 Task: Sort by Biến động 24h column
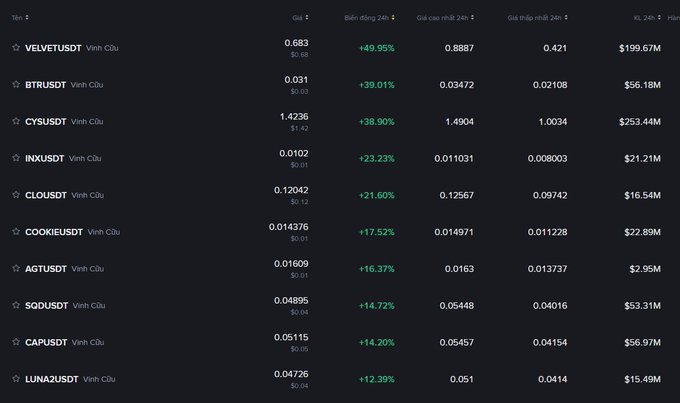[x=369, y=17]
